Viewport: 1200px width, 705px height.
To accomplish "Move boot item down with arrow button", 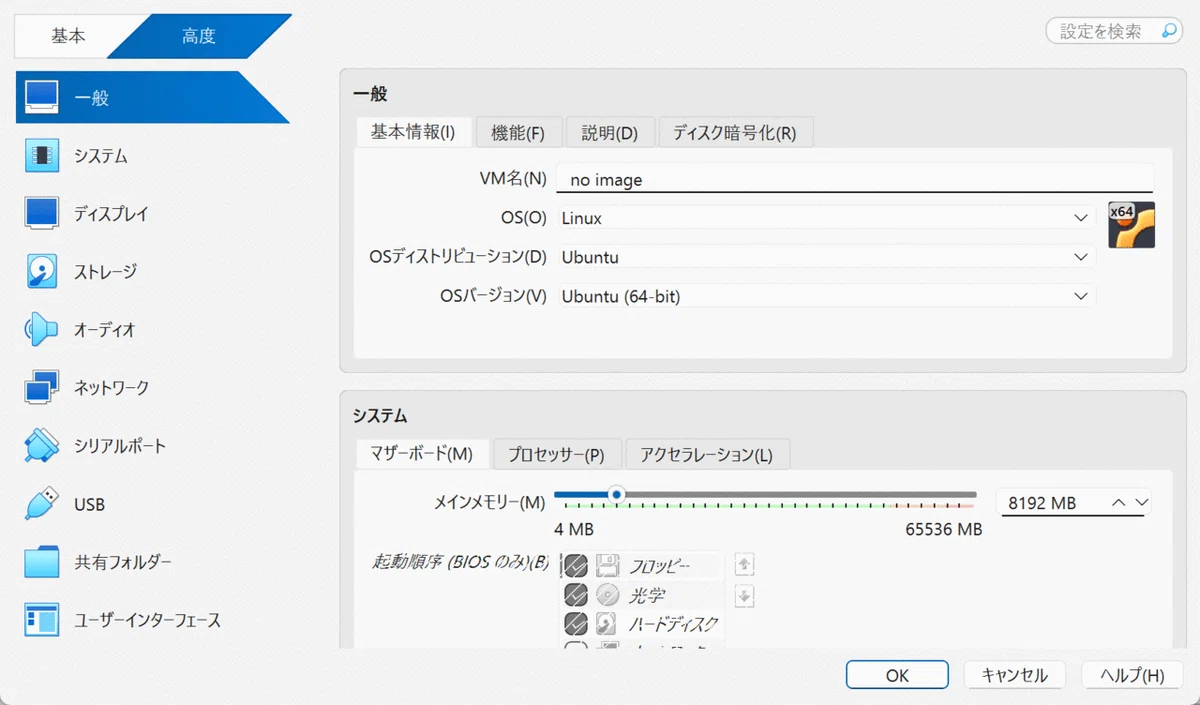I will tap(743, 597).
